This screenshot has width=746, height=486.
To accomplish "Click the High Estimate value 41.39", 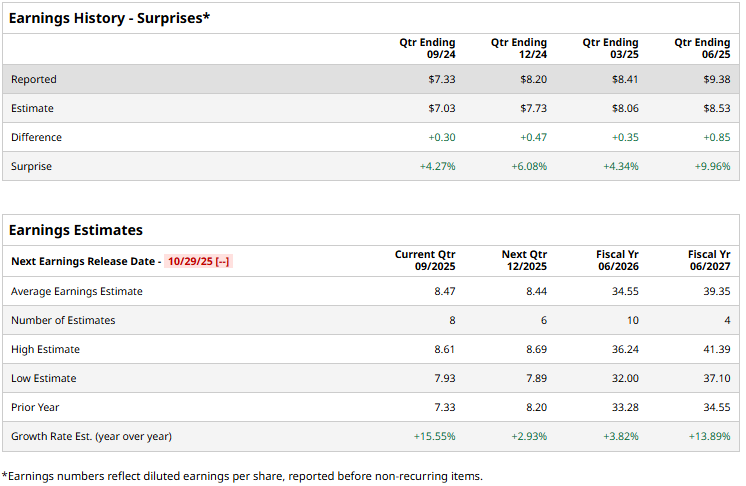I will (x=717, y=349).
